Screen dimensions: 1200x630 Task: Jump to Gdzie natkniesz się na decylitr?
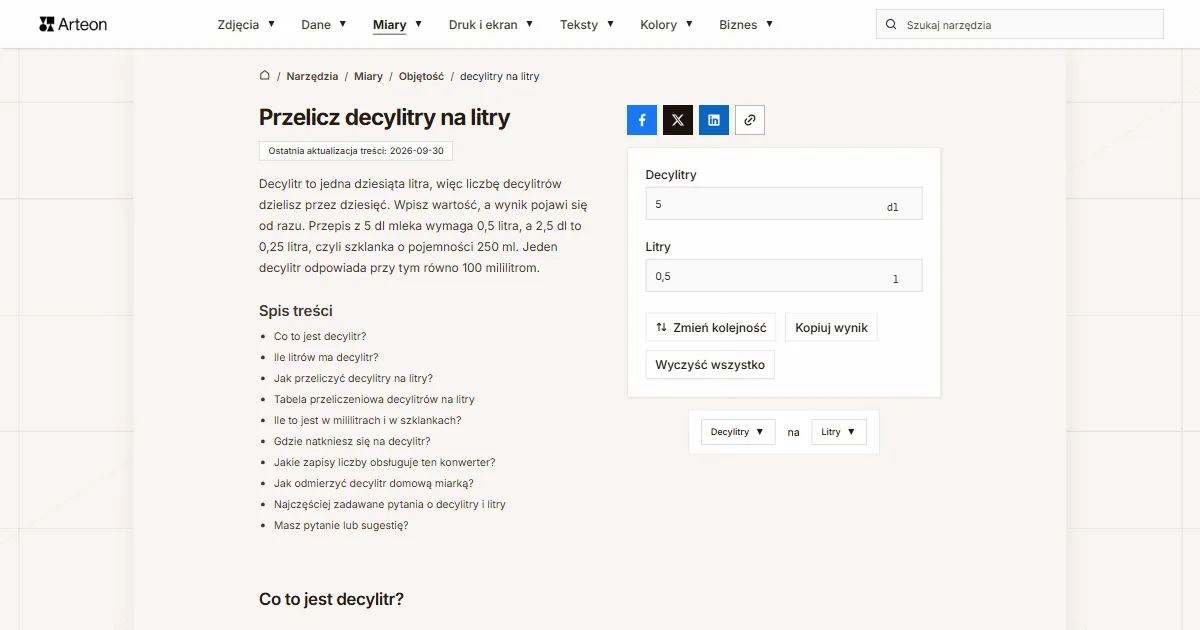[x=352, y=441]
